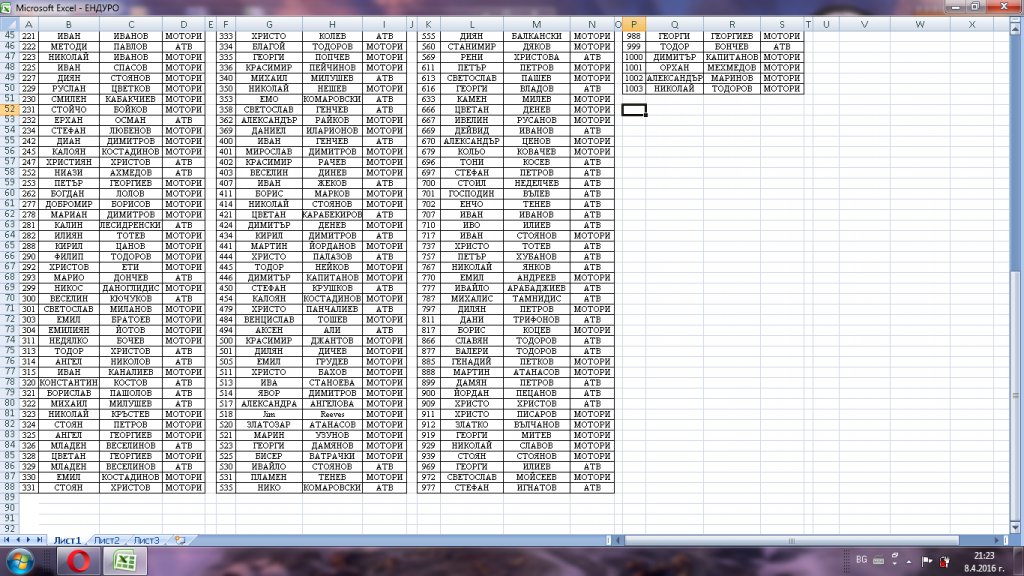Select the cell containing ХУБАНОВ
Screen dimensions: 1024x576
pyautogui.click(x=537, y=256)
